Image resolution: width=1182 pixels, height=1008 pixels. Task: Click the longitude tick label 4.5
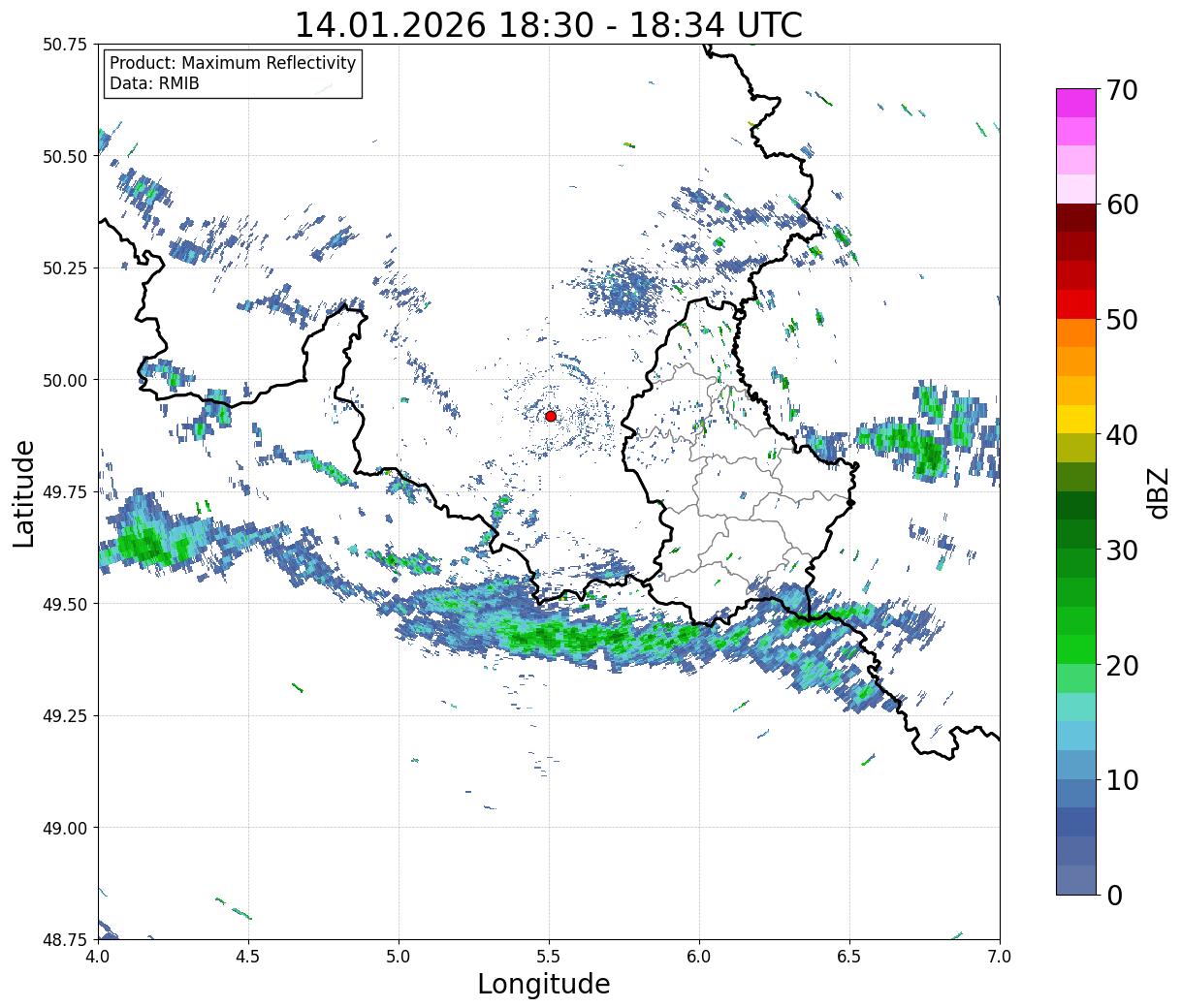click(x=248, y=957)
